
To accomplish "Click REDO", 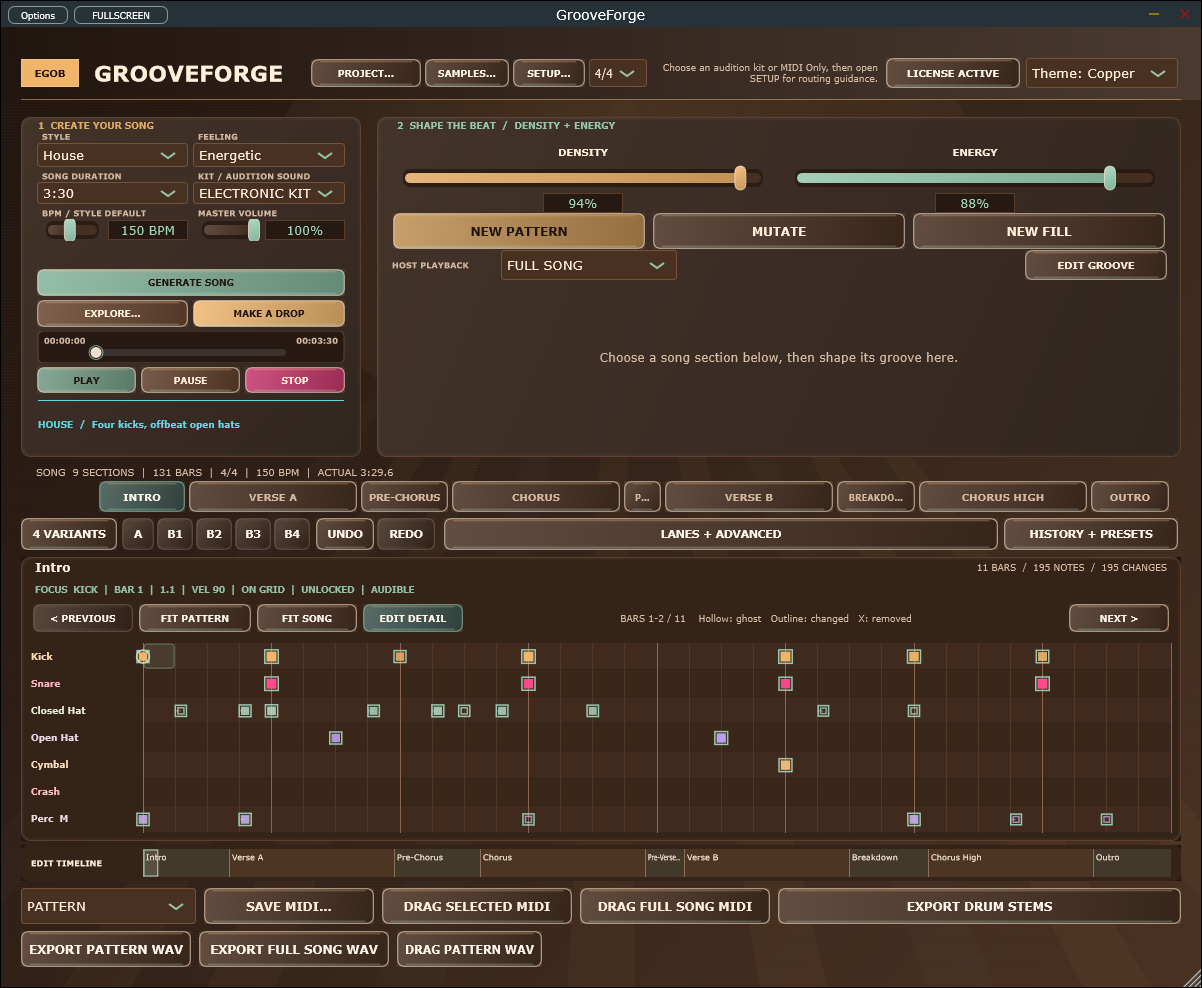I will [x=406, y=534].
